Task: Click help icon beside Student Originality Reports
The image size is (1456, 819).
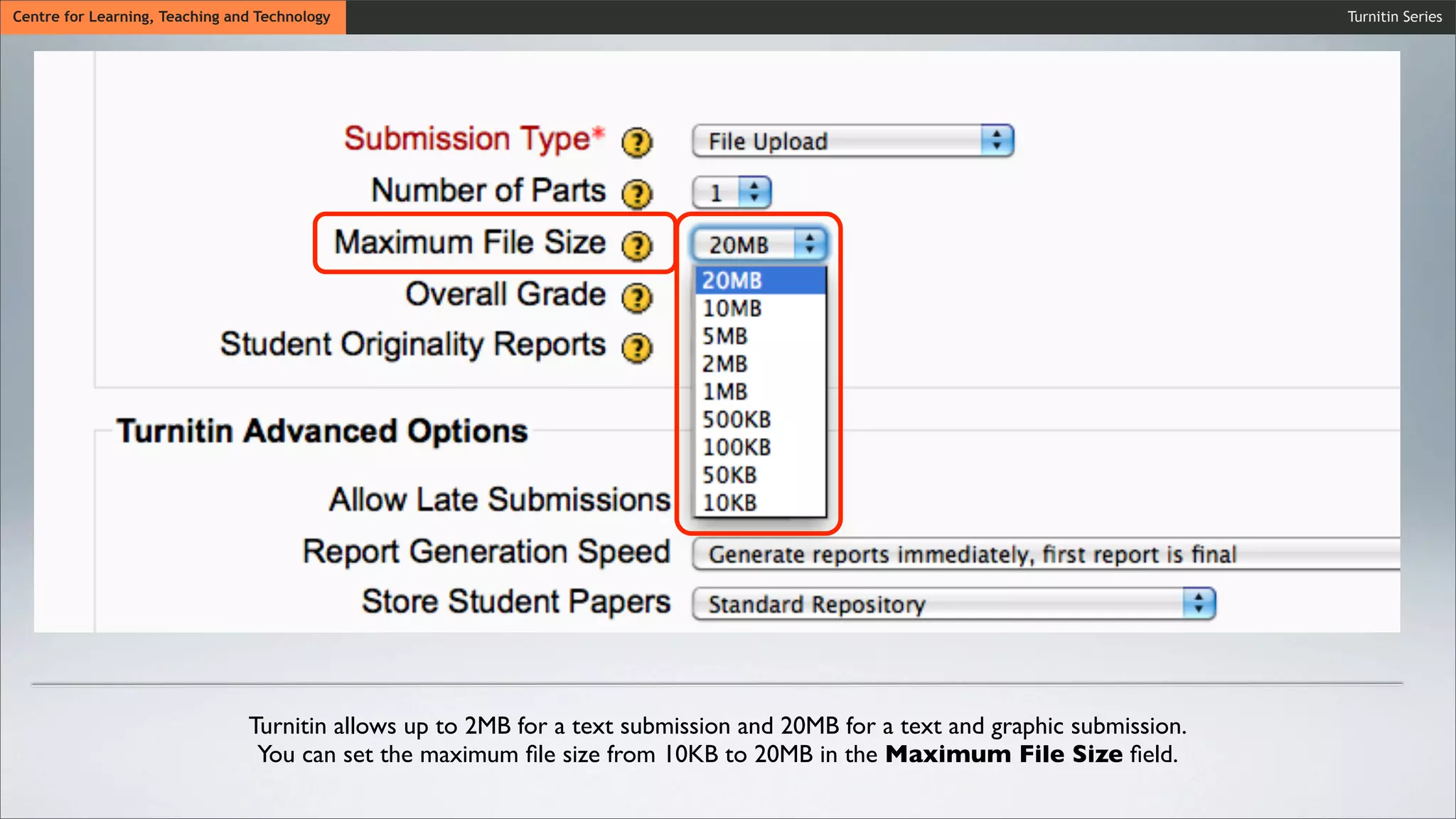Action: coord(637,348)
